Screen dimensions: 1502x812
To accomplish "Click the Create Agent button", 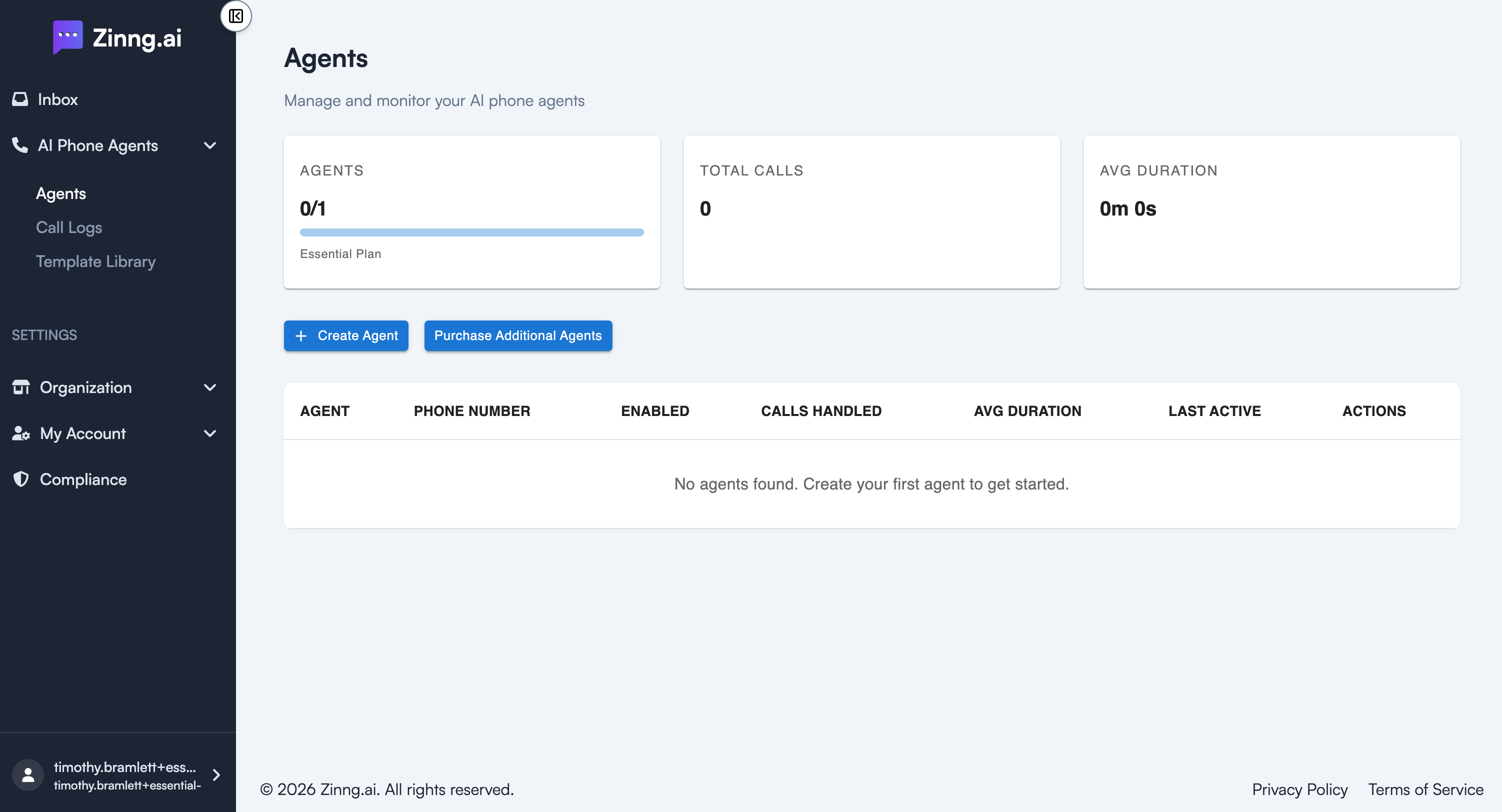I will pyautogui.click(x=346, y=336).
